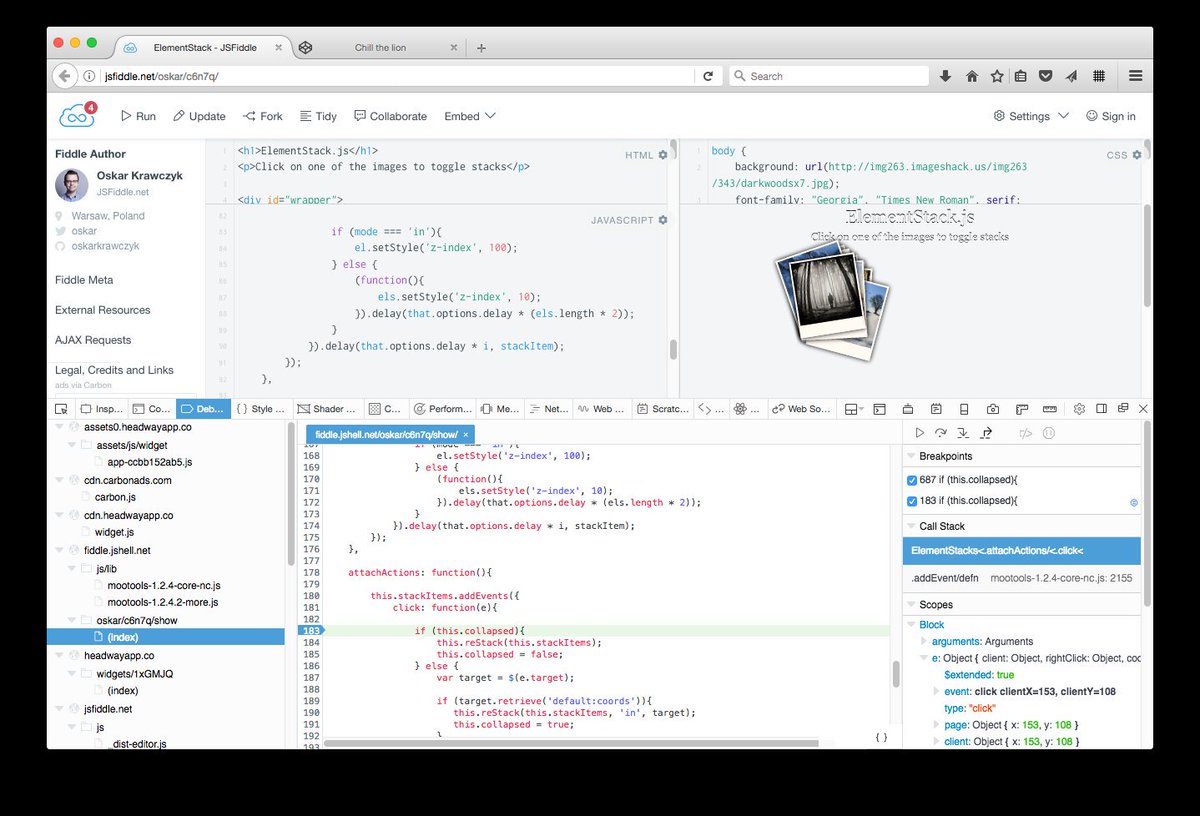Open devtools Toolbox Options gear
The width and height of the screenshot is (1200, 816).
pos(1079,409)
